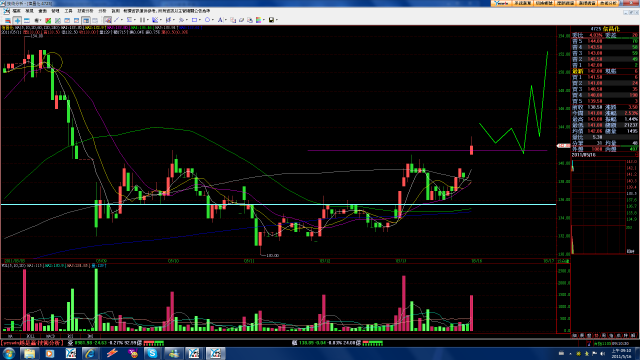Expand the parallel lines tool dropdown
640x360 pixels.
[148, 20]
